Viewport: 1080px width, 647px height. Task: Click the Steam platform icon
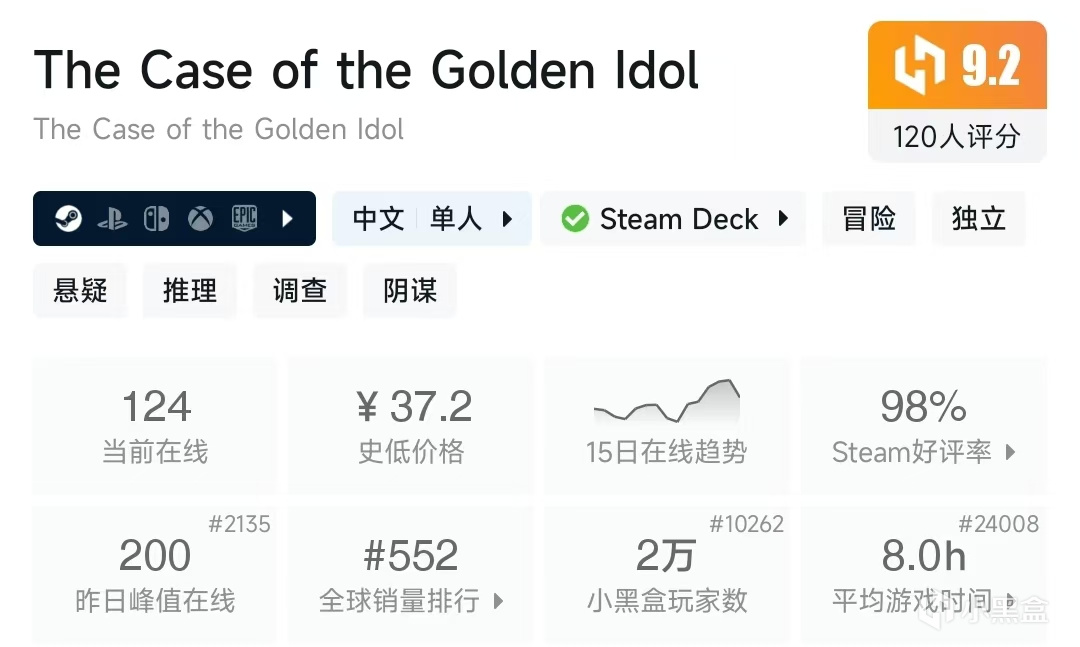68,219
